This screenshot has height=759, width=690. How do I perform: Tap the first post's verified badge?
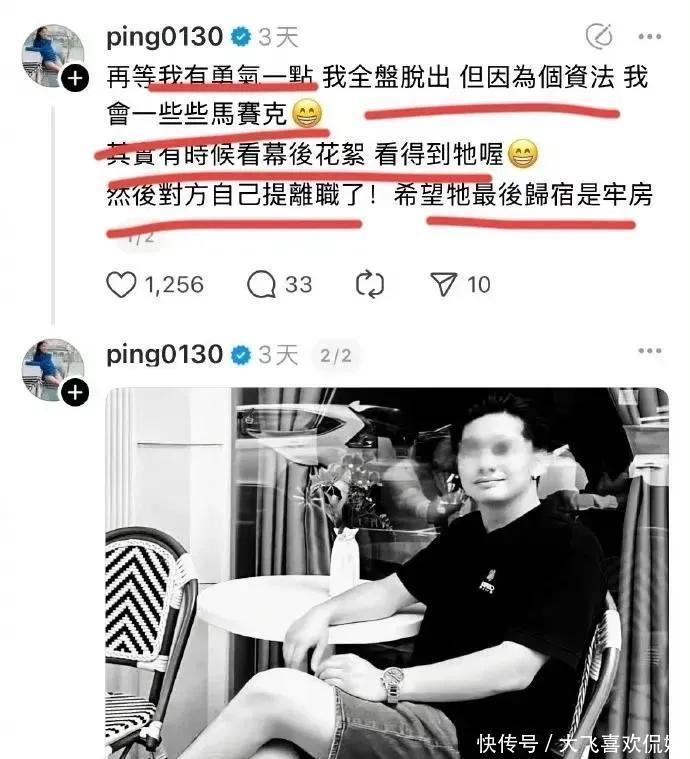241,37
